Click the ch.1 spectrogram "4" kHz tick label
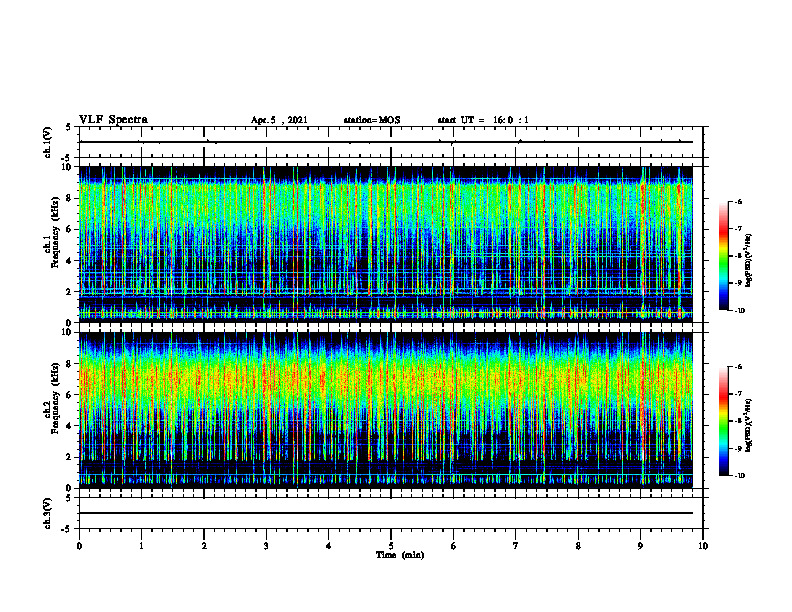792x612 pixels. click(70, 261)
